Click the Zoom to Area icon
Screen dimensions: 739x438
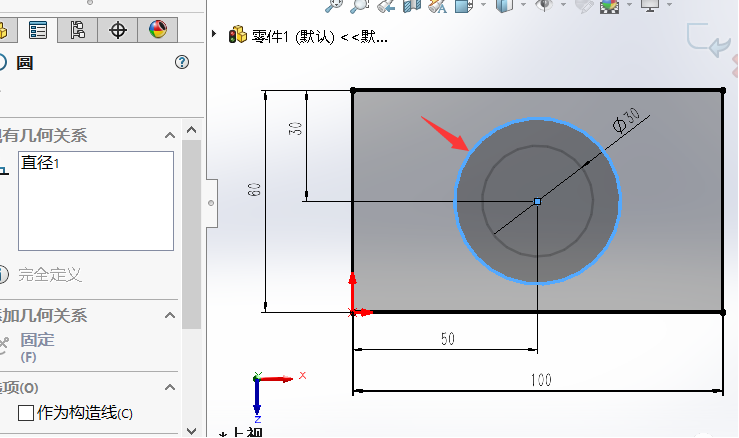click(359, 6)
